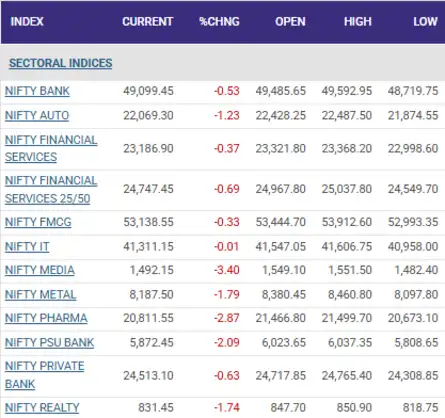Image resolution: width=445 pixels, height=418 pixels.
Task: Select NIFTY AUTO current value 22,069.30
Action: [x=148, y=115]
